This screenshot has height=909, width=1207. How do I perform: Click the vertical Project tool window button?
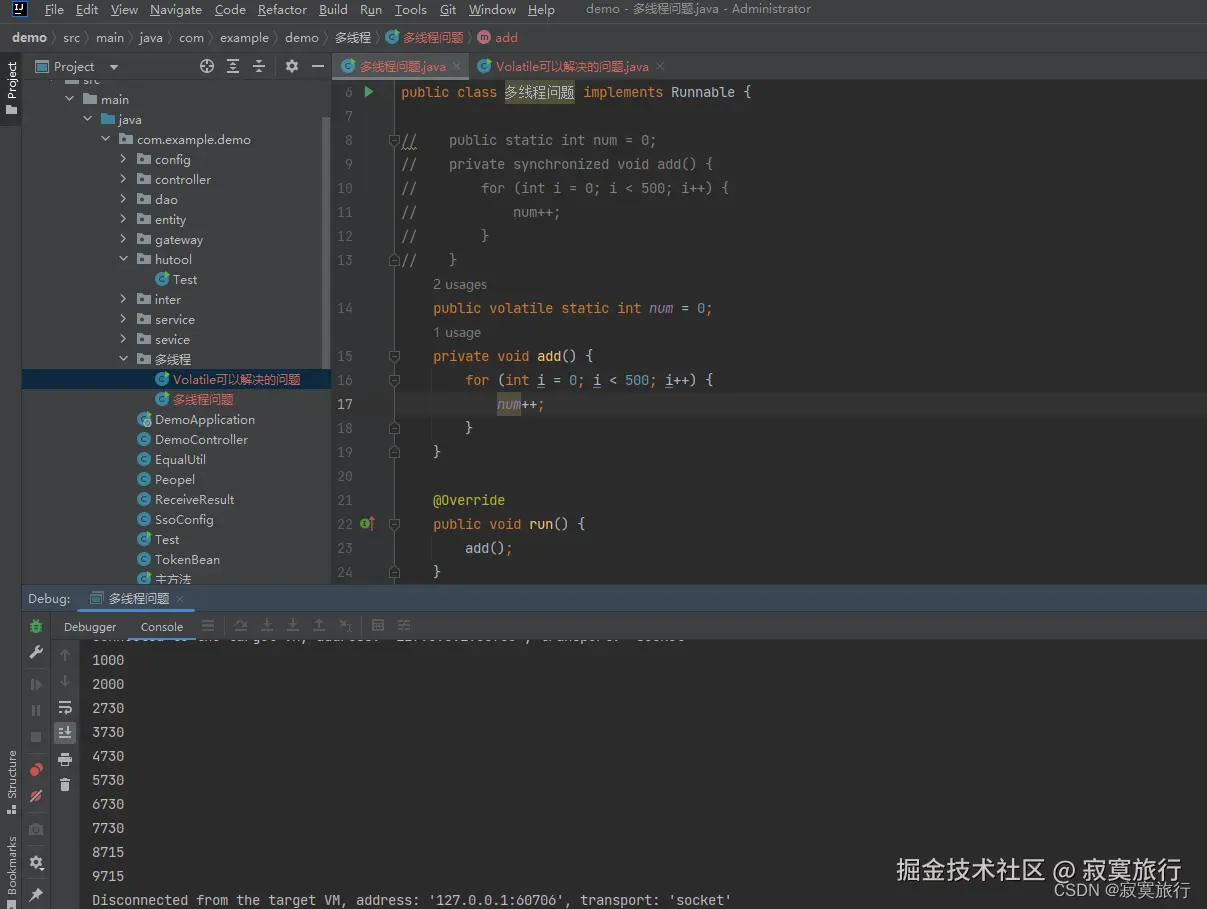(12, 88)
